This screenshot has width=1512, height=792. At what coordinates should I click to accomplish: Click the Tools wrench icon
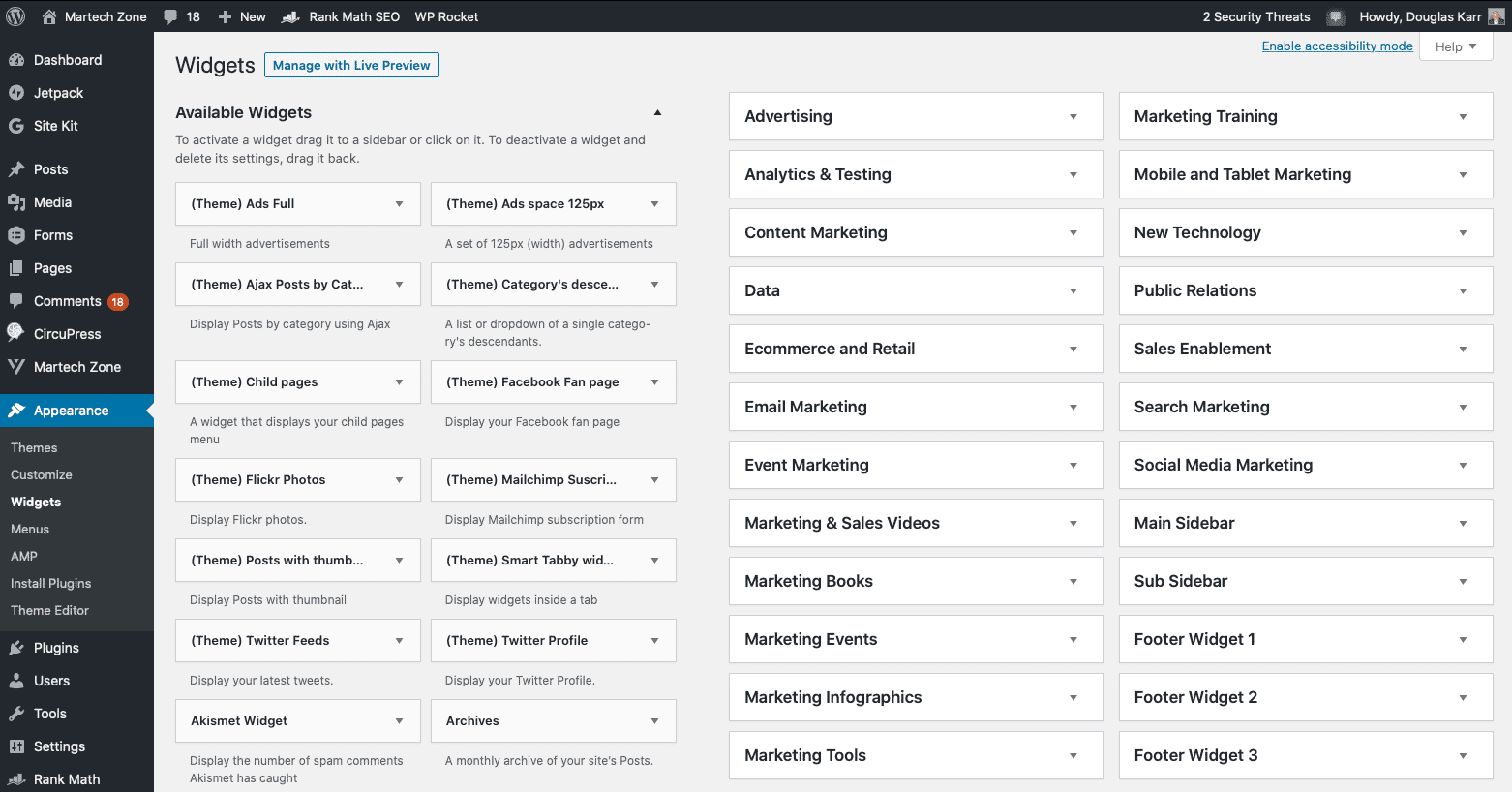tap(16, 714)
